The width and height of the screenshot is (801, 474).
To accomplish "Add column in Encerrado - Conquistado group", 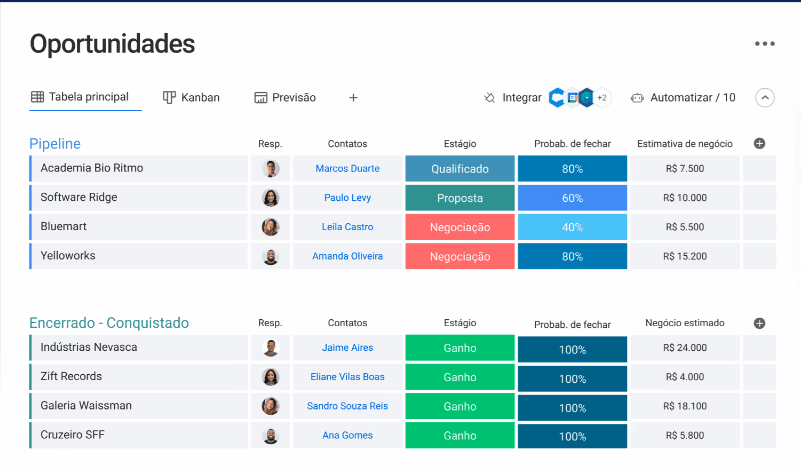I will point(759,323).
